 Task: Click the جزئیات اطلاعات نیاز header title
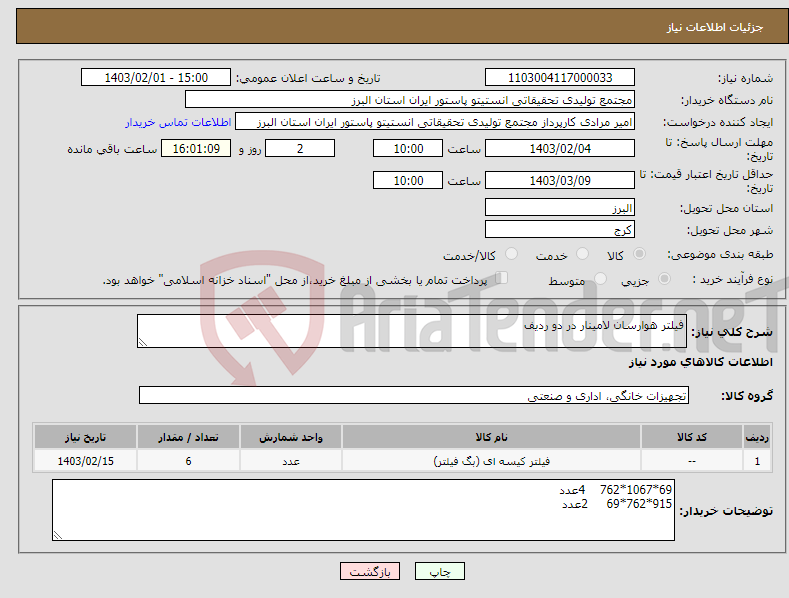pos(715,27)
